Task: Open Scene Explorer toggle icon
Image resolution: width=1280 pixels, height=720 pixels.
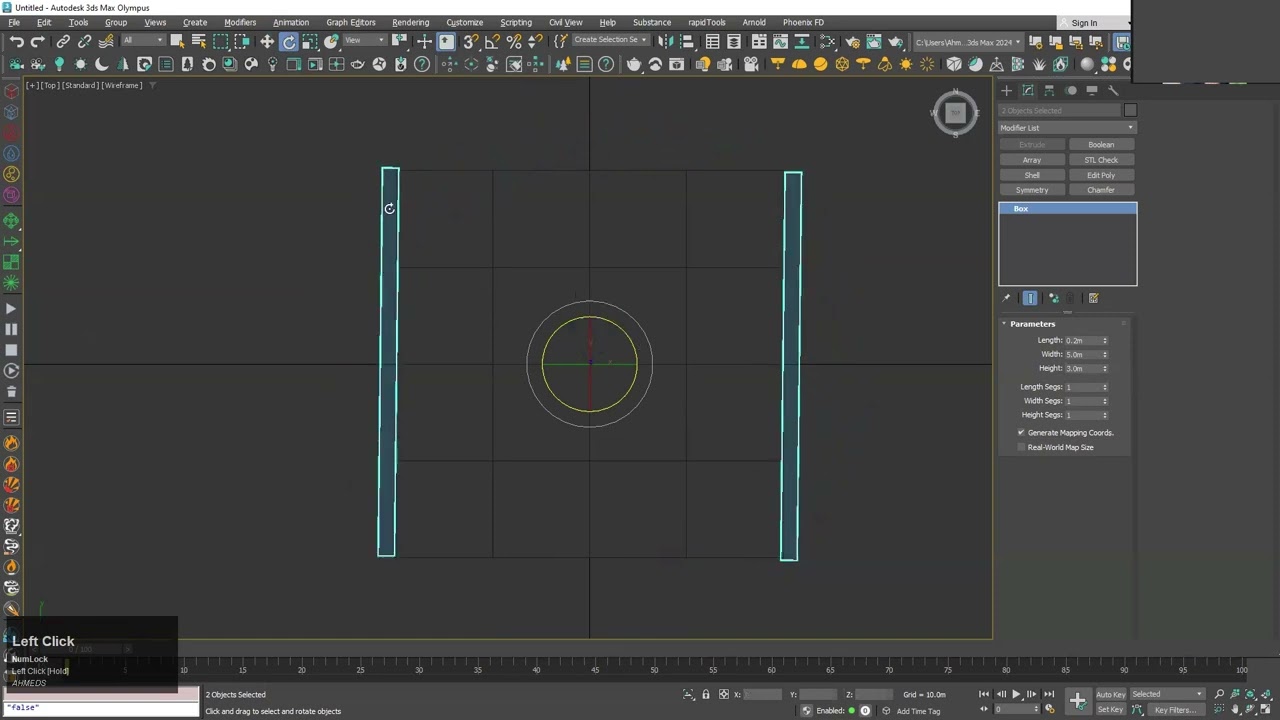Action: tap(712, 42)
